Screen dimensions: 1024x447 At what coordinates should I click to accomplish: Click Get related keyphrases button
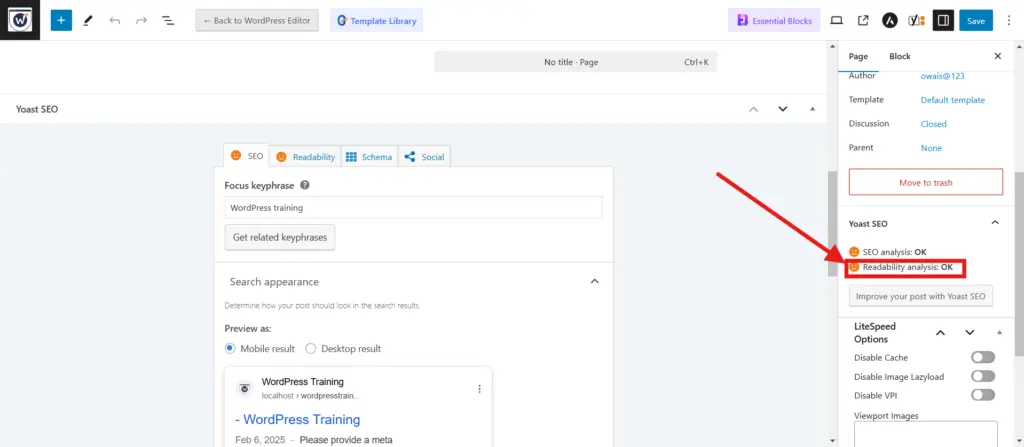(x=280, y=237)
